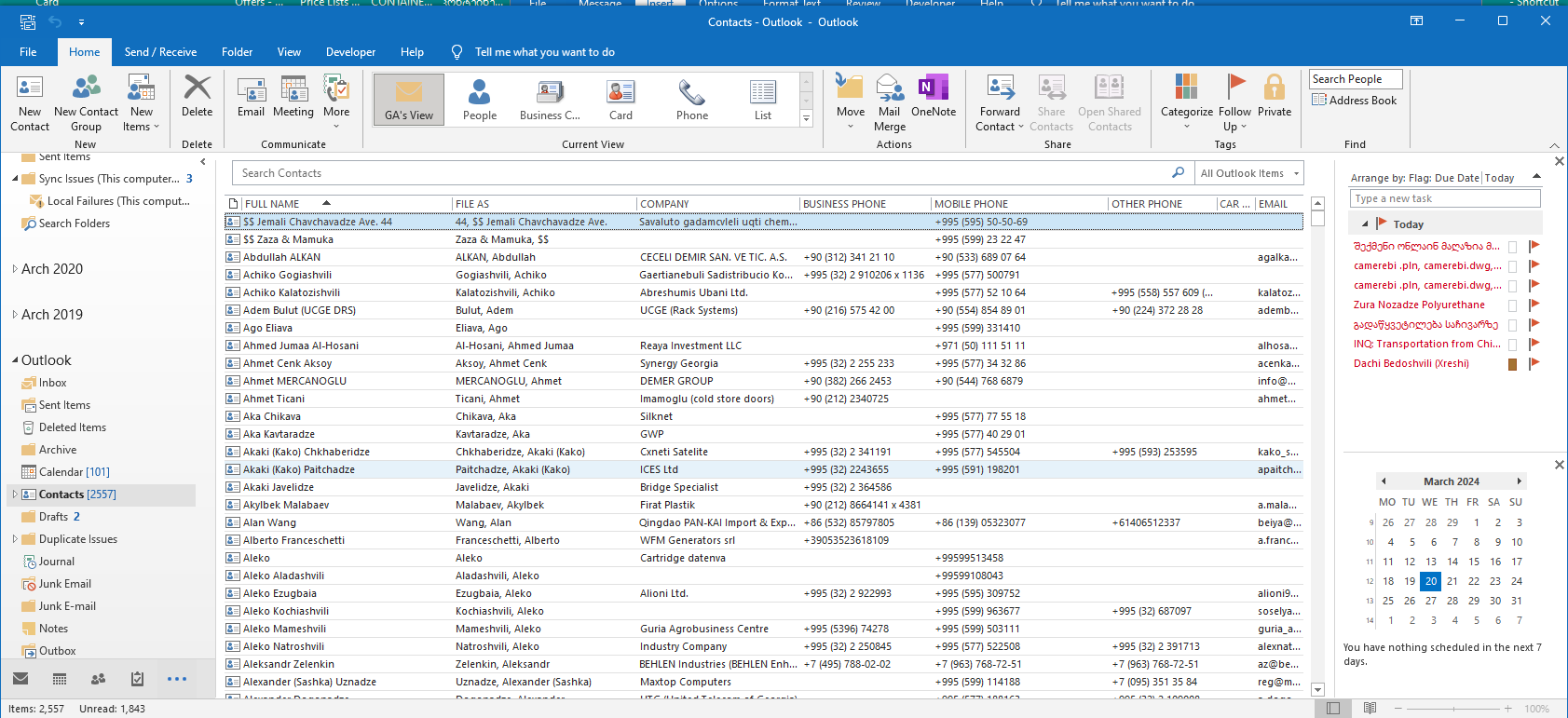Expand the Arch 2019 folder

click(x=15, y=315)
